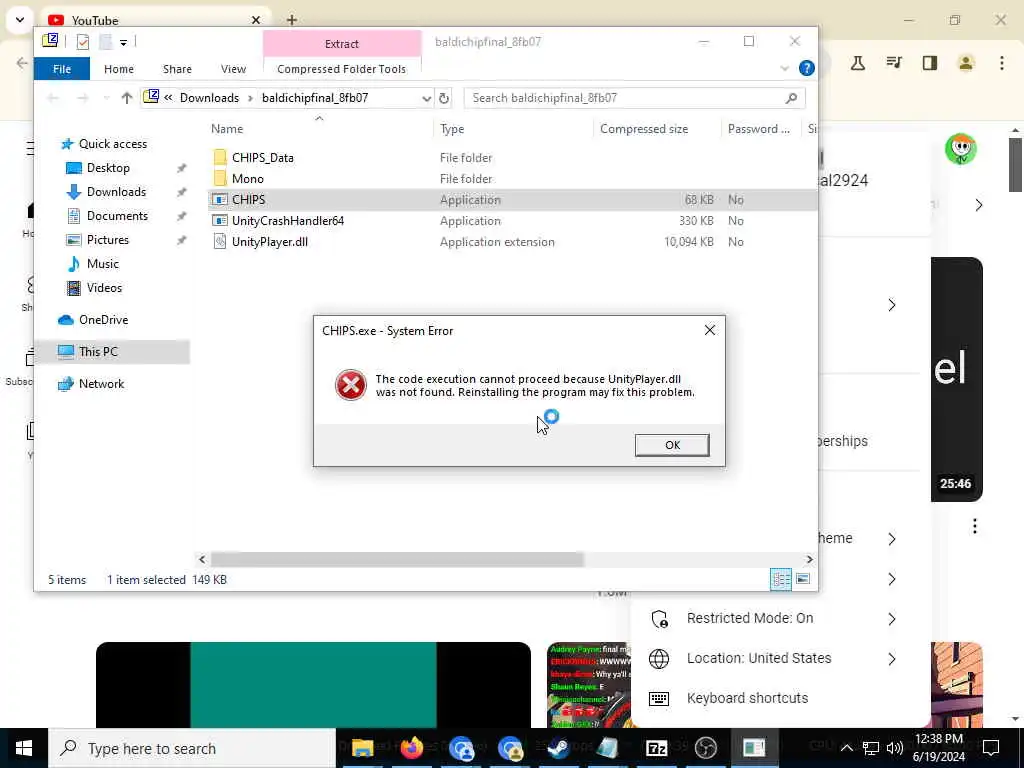Click the Properties quick access toolbar icon

point(83,42)
